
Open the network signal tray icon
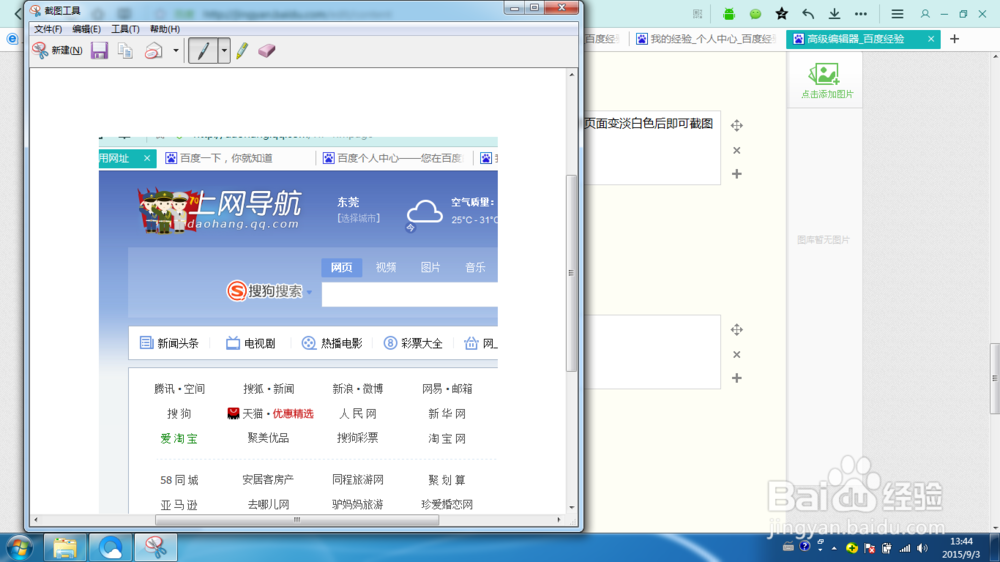click(905, 548)
